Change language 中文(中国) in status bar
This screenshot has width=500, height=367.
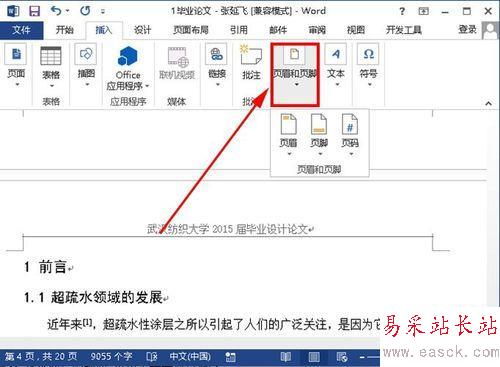pos(190,356)
